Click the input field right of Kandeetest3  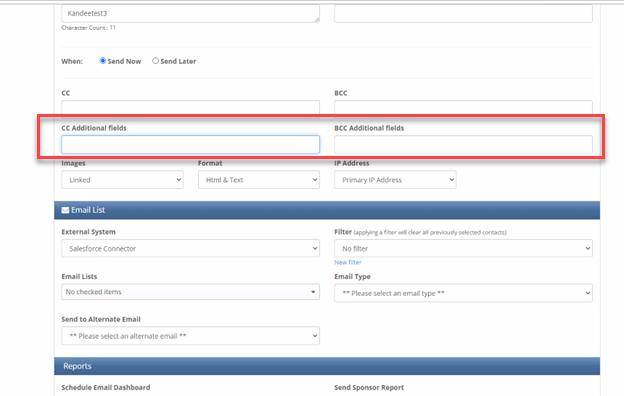[x=463, y=14]
